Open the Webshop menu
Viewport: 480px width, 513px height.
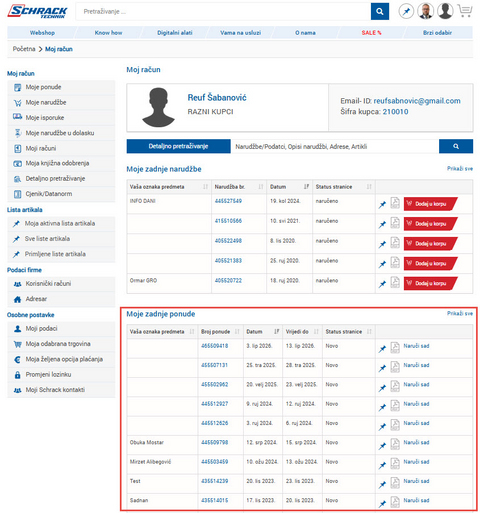(42, 33)
